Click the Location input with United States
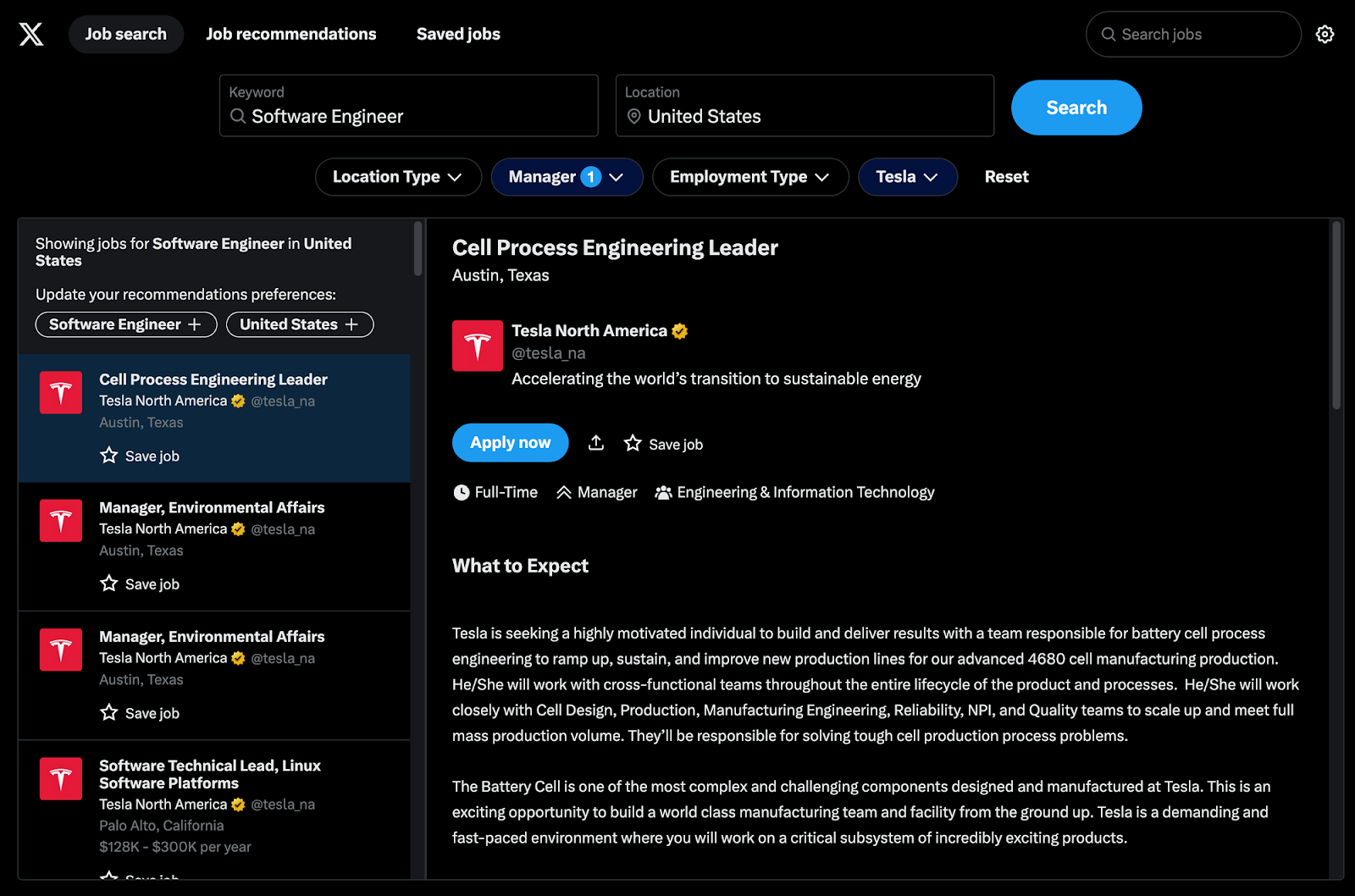 (805, 106)
